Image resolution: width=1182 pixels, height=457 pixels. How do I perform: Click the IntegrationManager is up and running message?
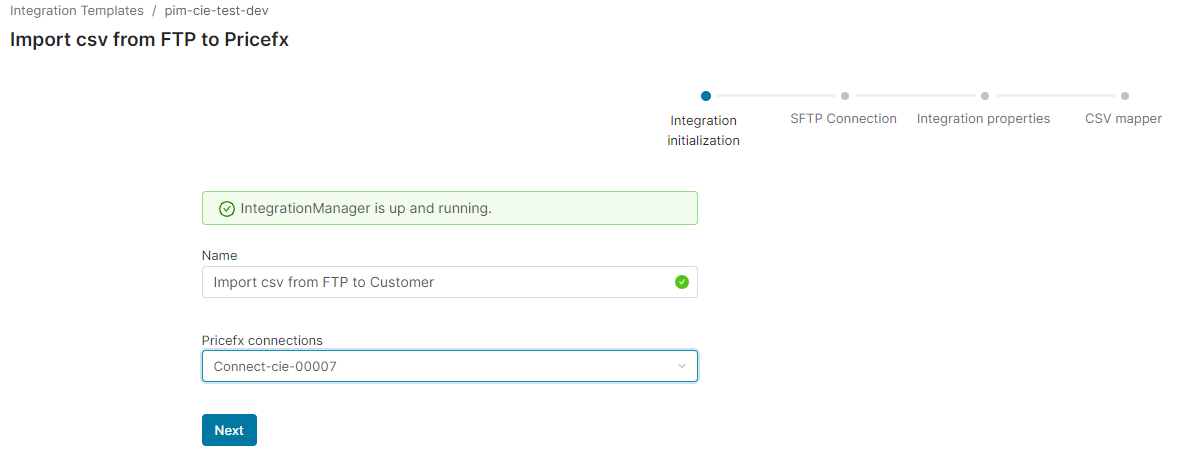pos(366,209)
